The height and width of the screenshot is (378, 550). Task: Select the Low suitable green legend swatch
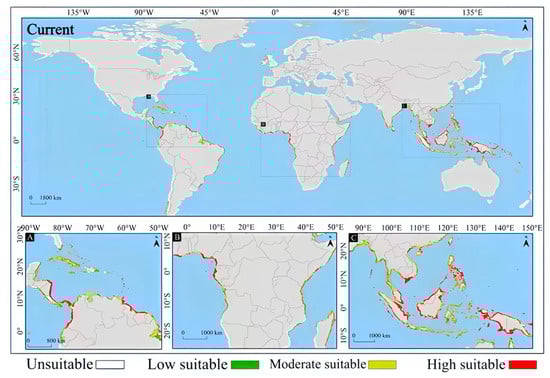point(245,365)
